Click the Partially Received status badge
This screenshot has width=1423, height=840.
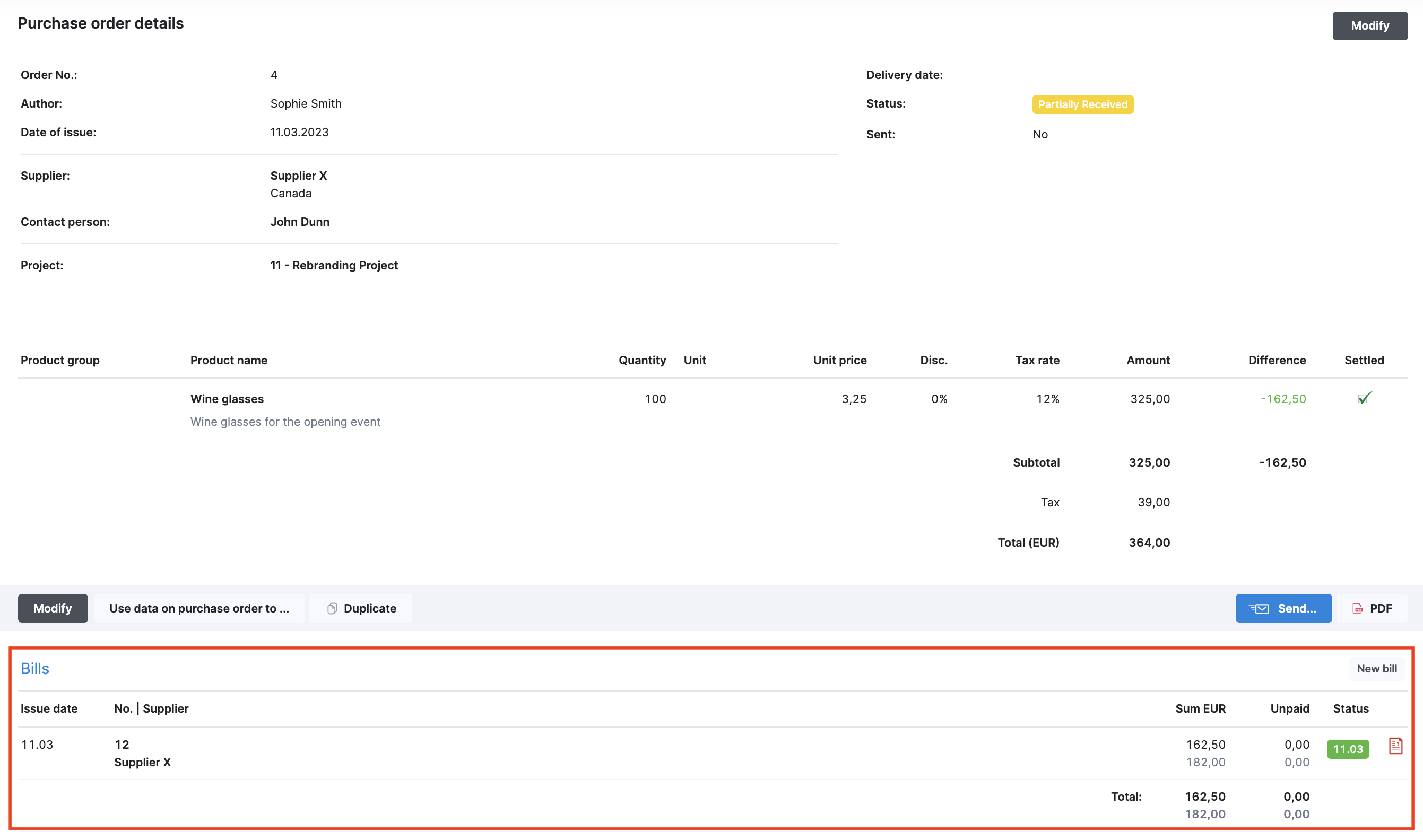pyautogui.click(x=1083, y=104)
